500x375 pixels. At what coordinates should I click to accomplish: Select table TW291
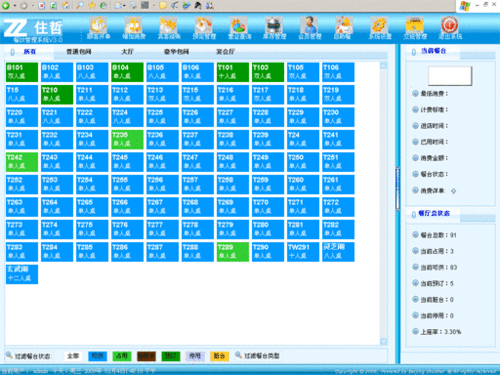tap(303, 252)
